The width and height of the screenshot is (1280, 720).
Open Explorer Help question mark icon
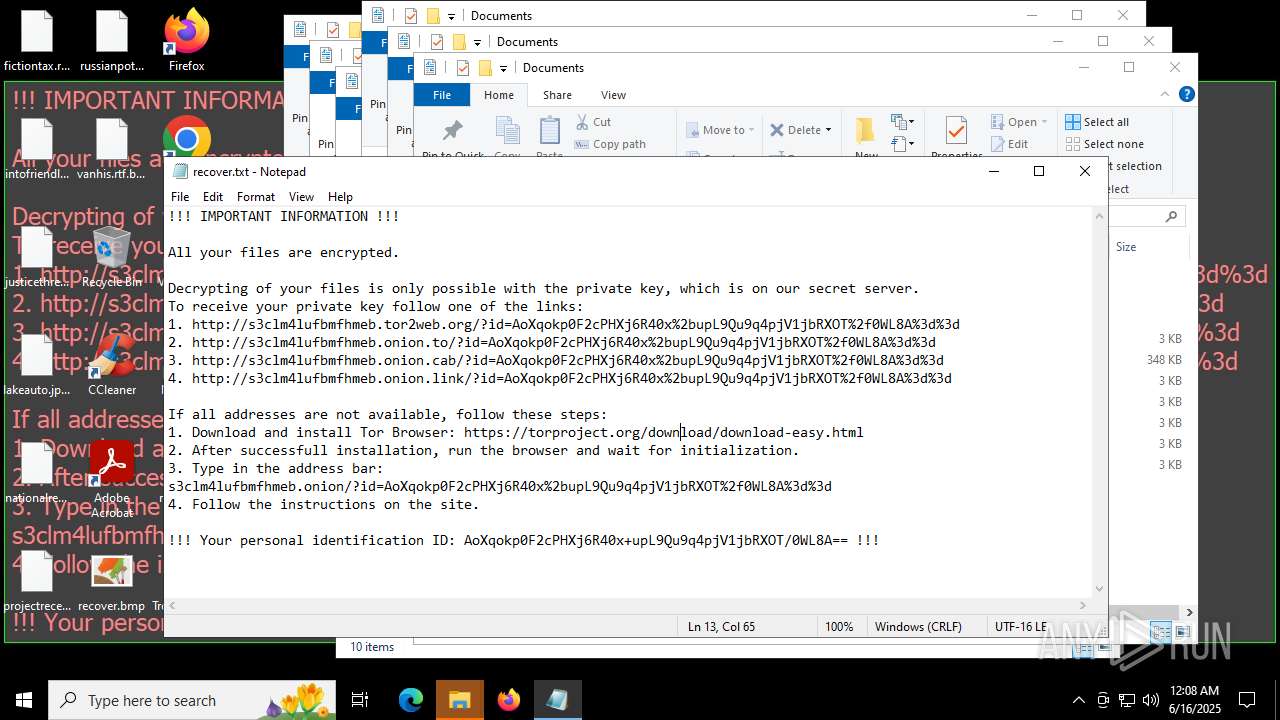tap(1187, 95)
